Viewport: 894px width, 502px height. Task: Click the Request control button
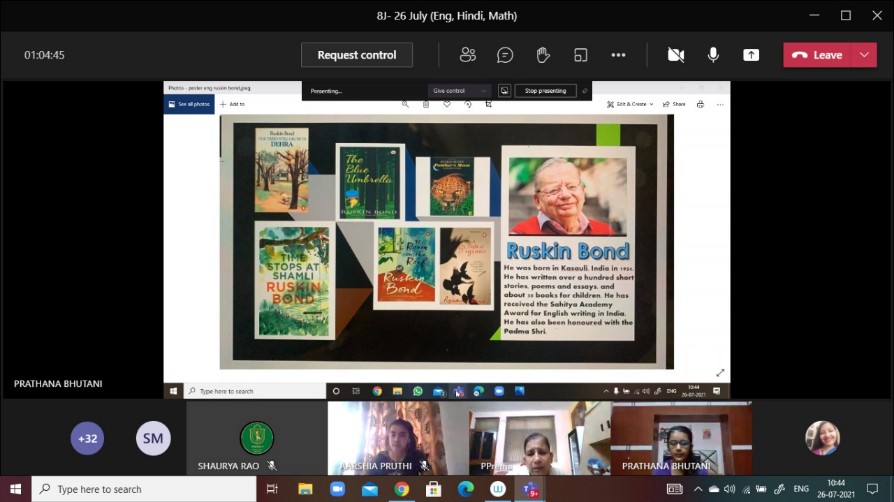pos(357,55)
